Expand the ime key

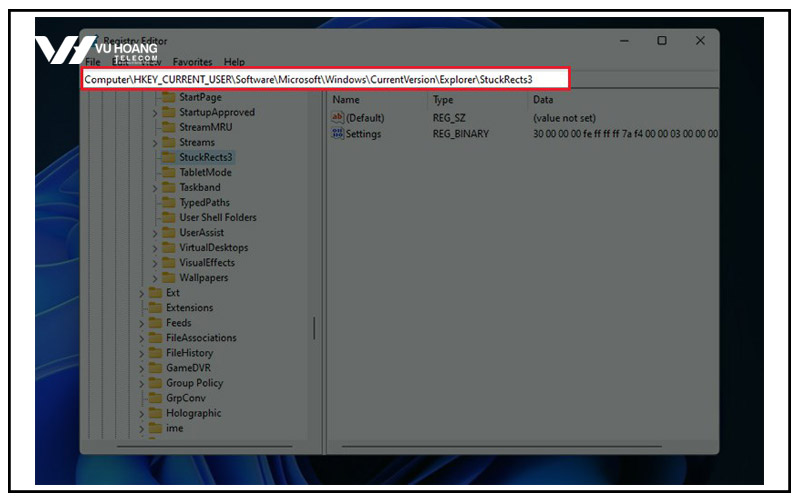141,429
